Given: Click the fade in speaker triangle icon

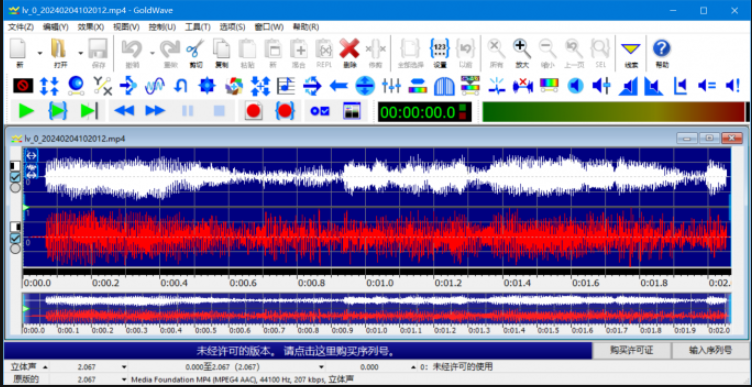Looking at the screenshot, I should coord(627,86).
